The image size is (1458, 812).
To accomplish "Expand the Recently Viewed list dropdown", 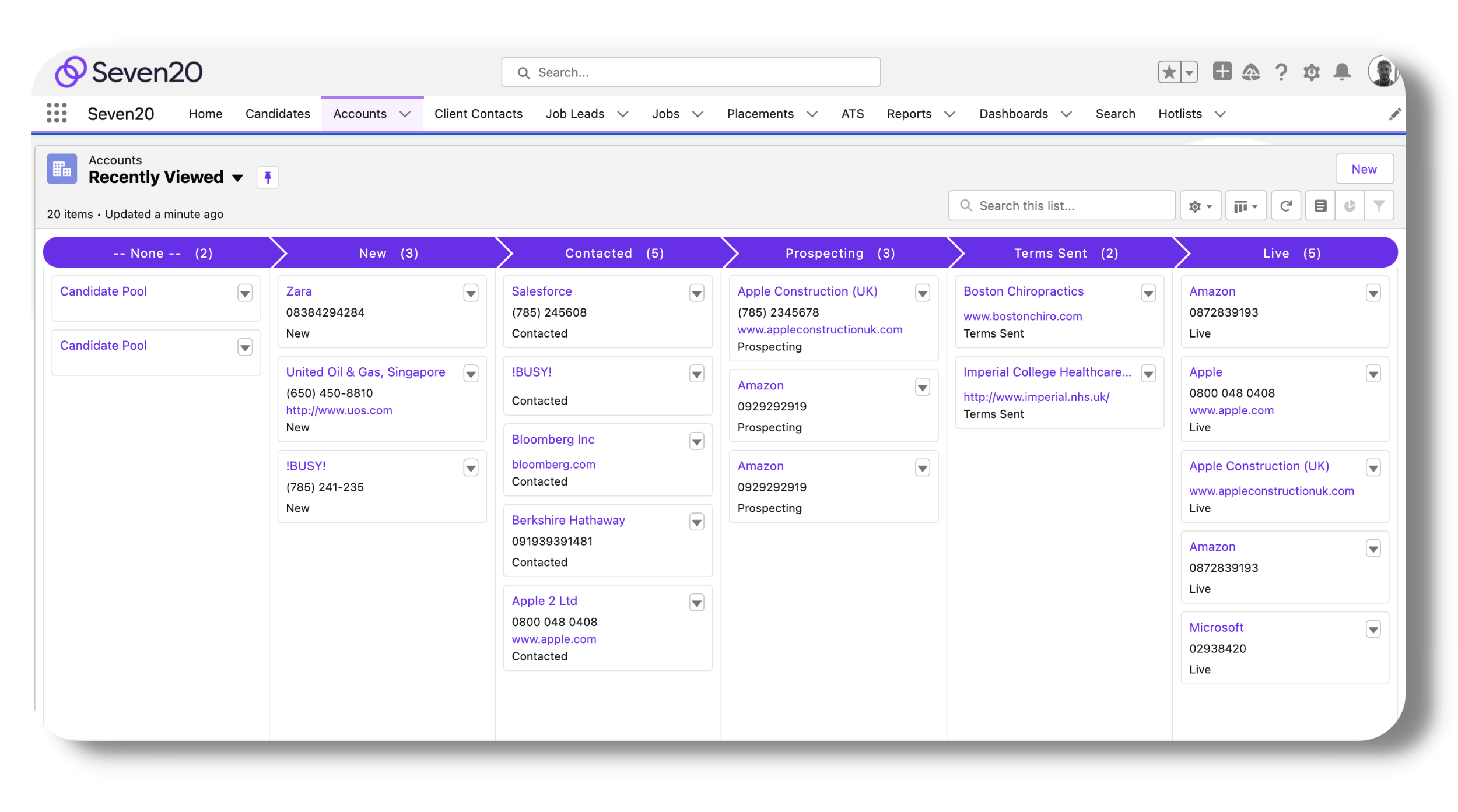I will click(237, 178).
